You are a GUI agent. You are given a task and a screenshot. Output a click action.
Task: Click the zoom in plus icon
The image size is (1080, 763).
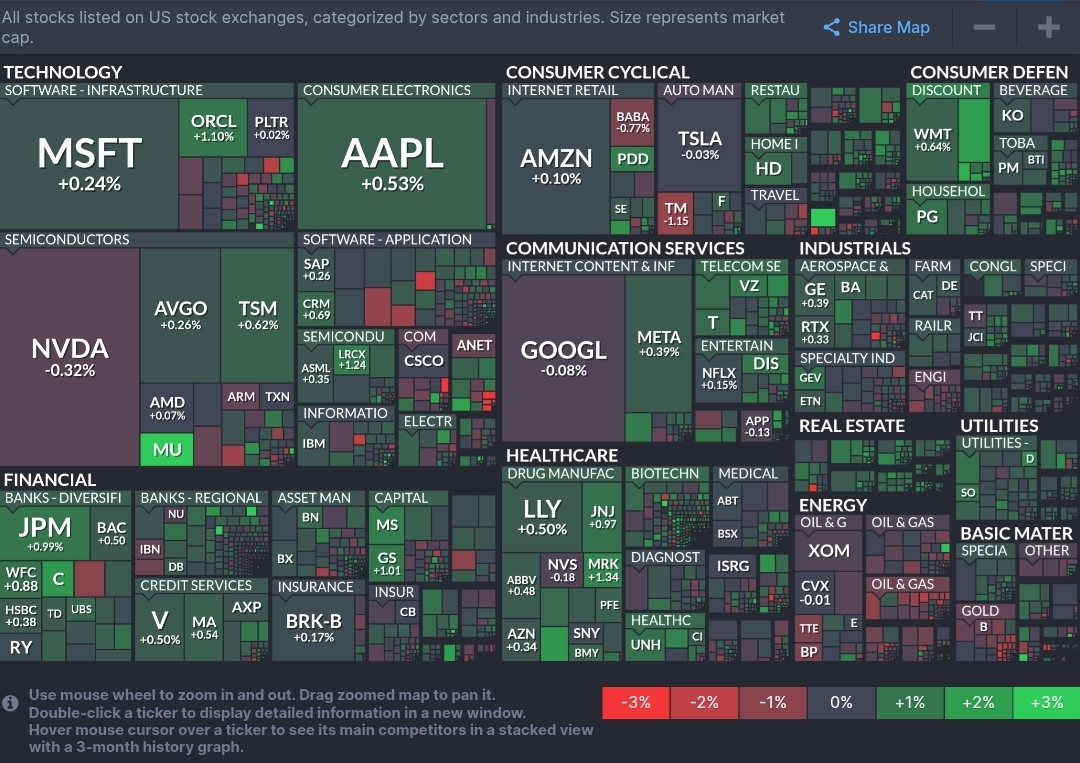pos(1048,28)
